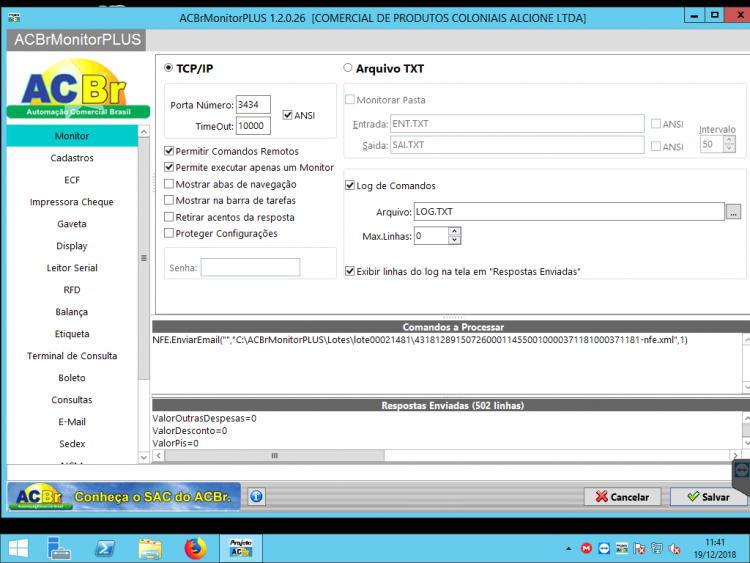The image size is (750, 563).
Task: Open the TeamViewer side panel handle
Action: [741, 470]
